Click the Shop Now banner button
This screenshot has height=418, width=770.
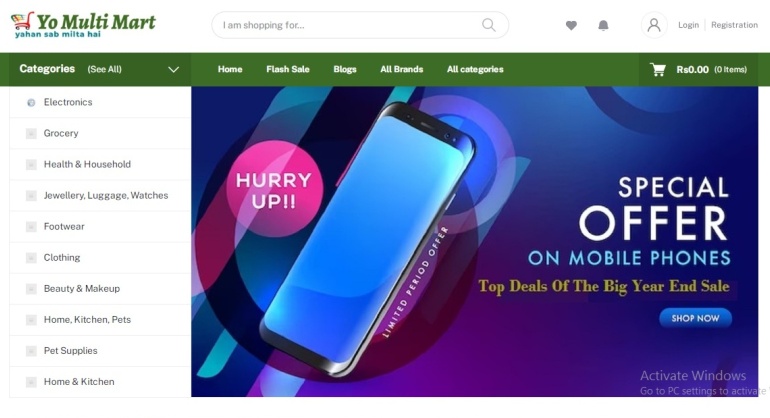(695, 318)
